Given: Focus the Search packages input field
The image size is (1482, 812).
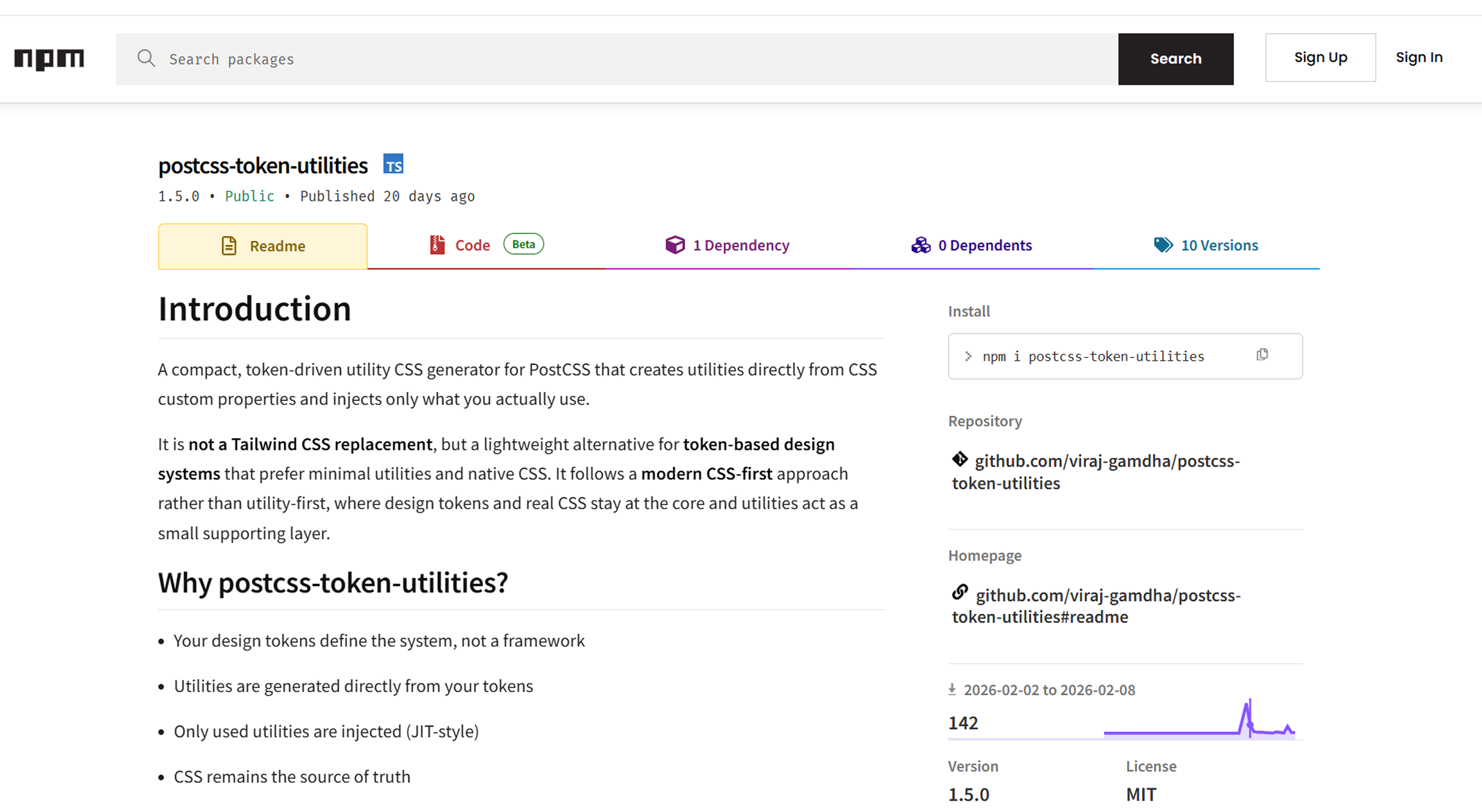Looking at the screenshot, I should [x=616, y=58].
